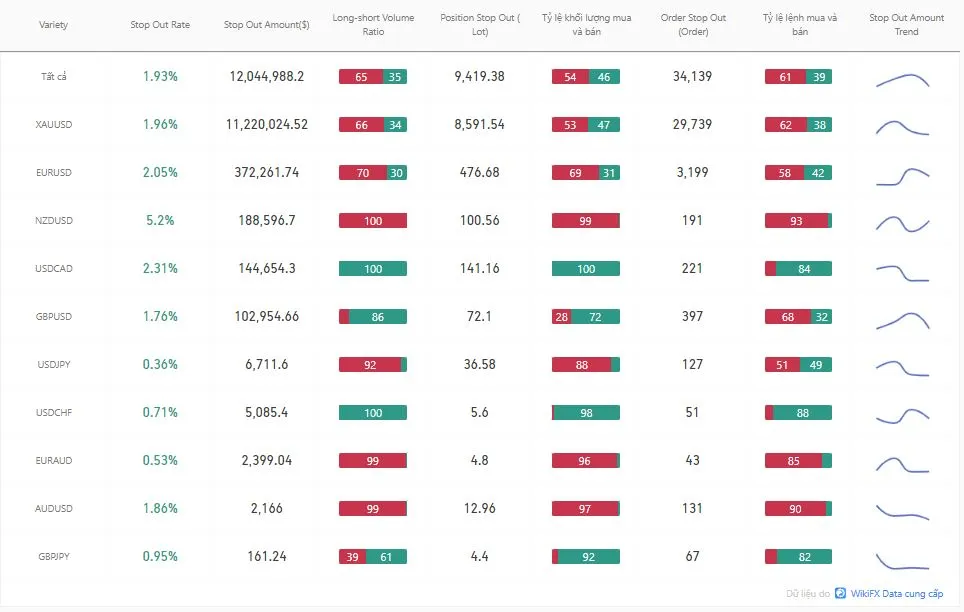Click the USDCHF trend sparkline chart
Viewport: 964px width, 612px height.
click(903, 416)
